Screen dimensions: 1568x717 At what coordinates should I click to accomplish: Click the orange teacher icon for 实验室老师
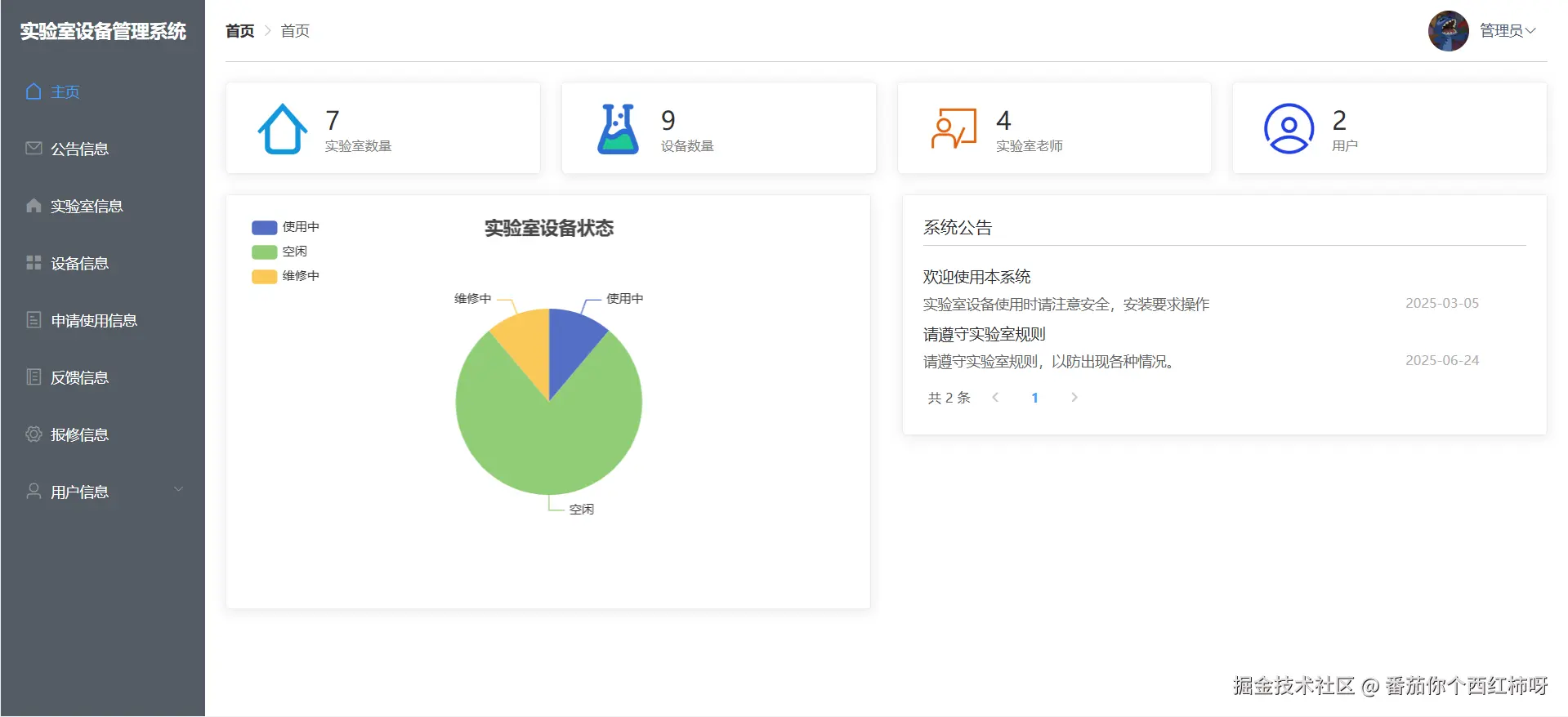click(954, 128)
